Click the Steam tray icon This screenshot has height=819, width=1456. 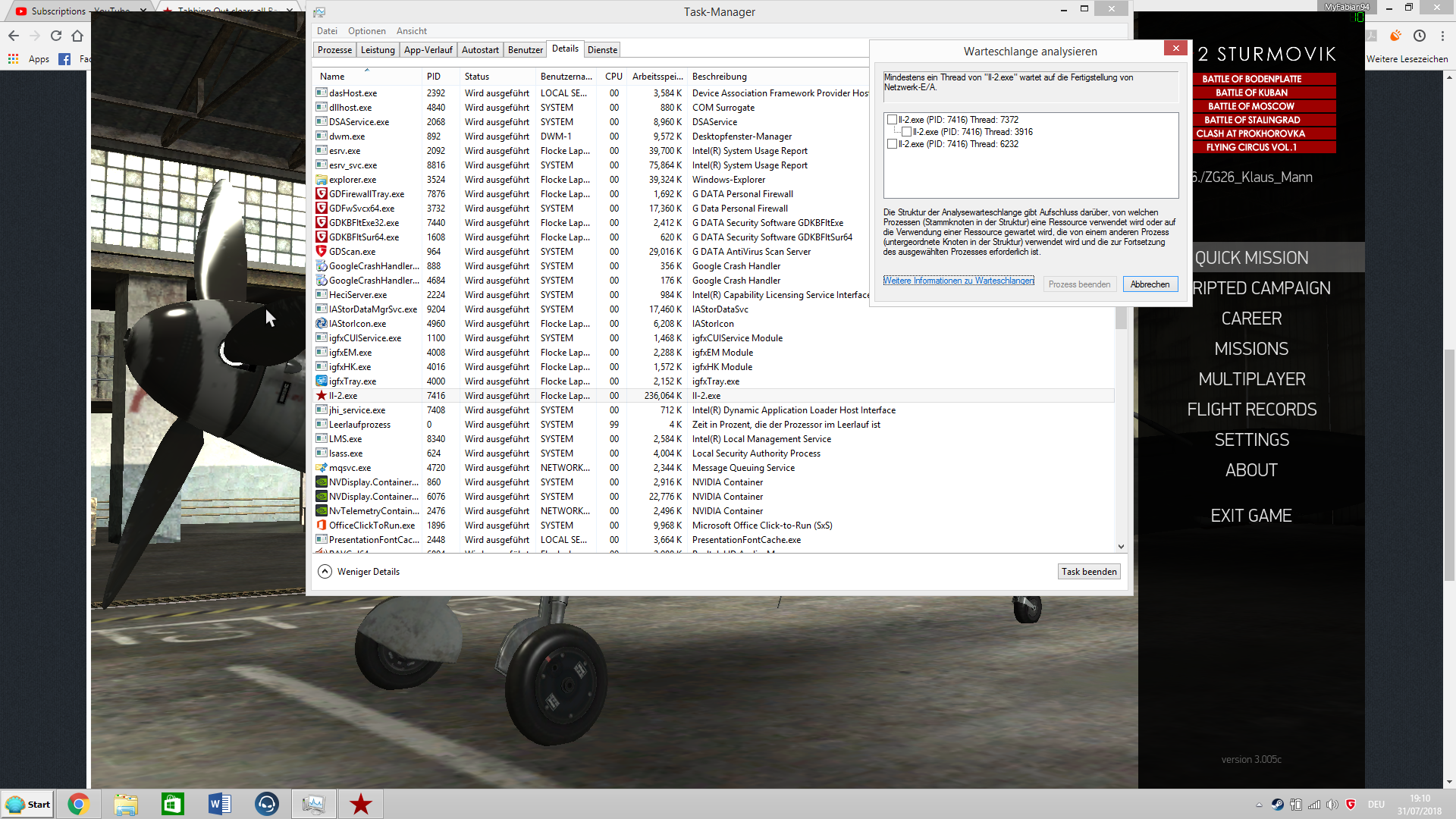[1278, 805]
